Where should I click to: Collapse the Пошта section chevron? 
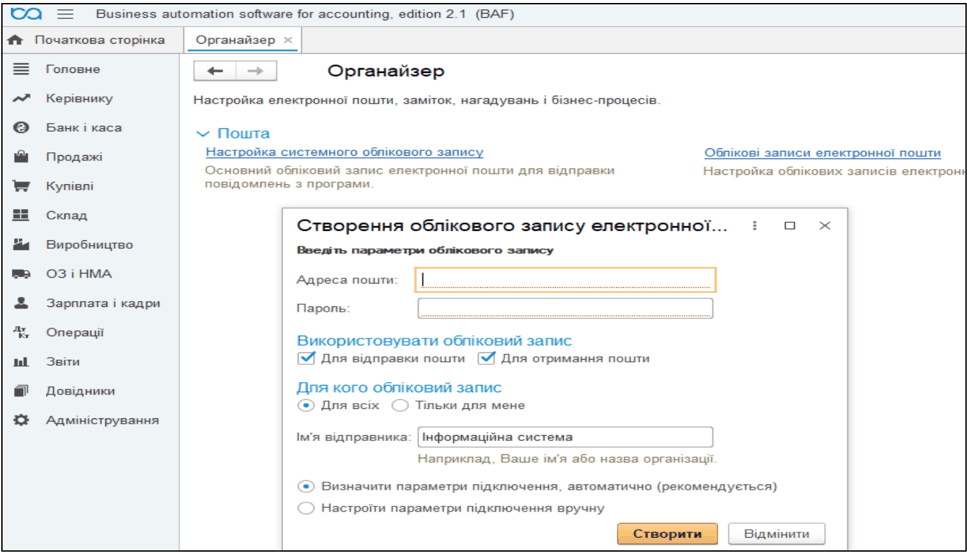pos(202,133)
